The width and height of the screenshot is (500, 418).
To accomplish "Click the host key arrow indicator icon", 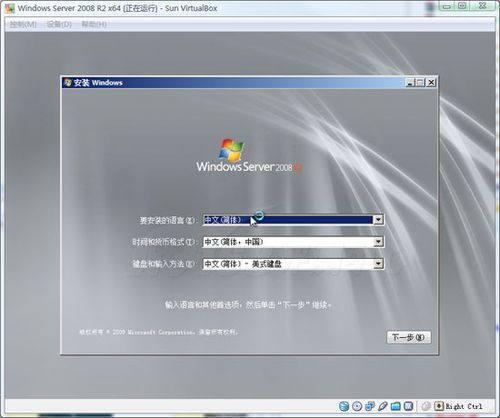I will click(439, 406).
